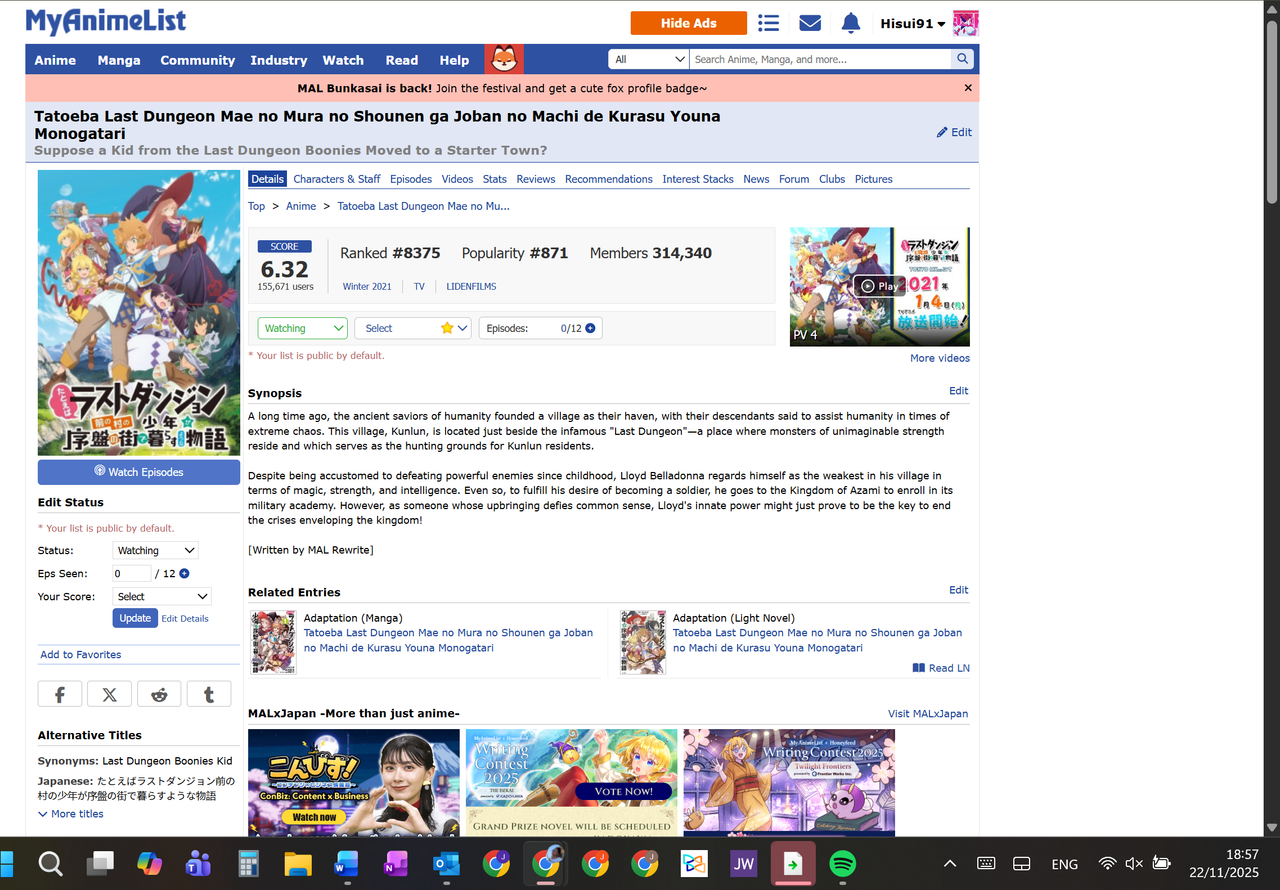Screen dimensions: 1280x890
Task: Open the star score Select dropdown
Action: pyautogui.click(x=413, y=328)
